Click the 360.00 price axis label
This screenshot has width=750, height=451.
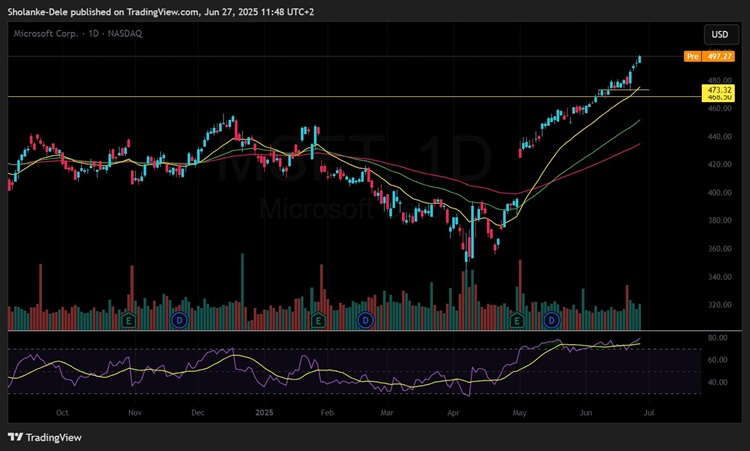click(719, 249)
